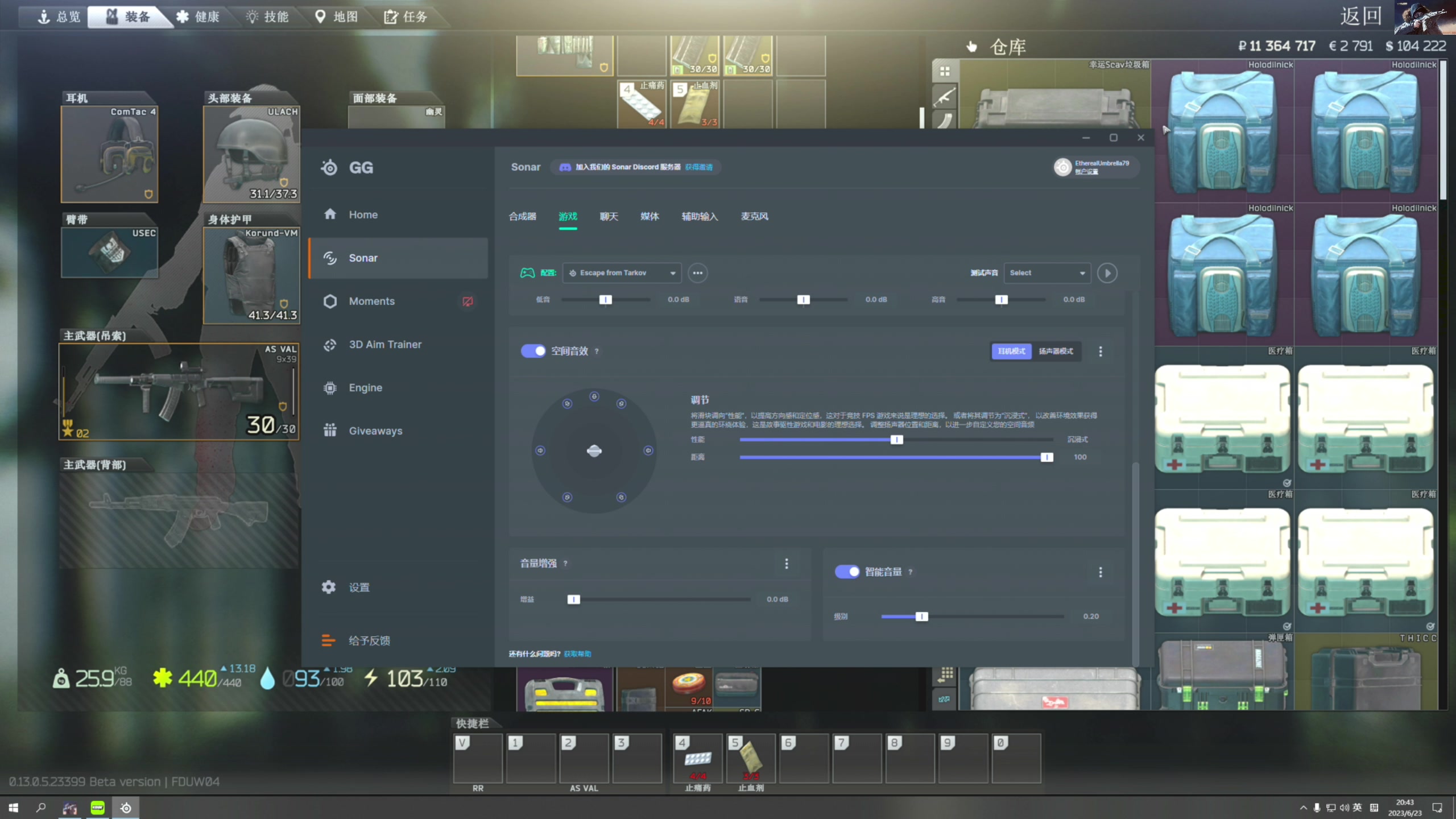The height and width of the screenshot is (819, 1456).
Task: Toggle the 智能音量 smart volume switch
Action: point(847,572)
